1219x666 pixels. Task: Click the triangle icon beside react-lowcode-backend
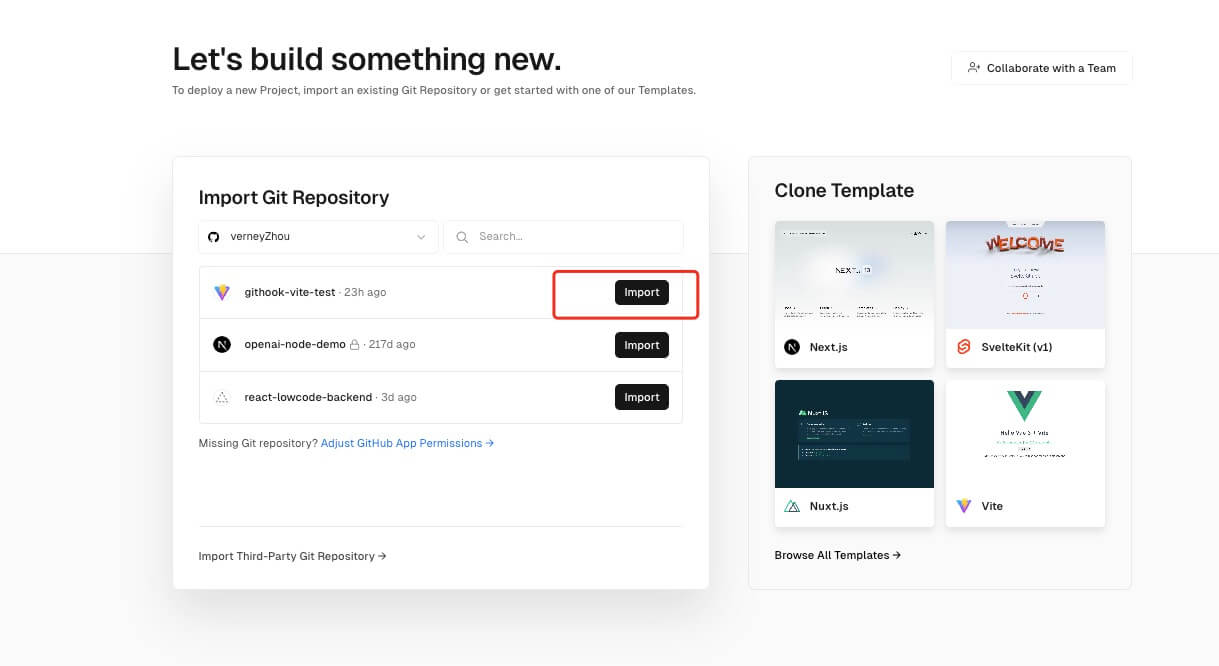tap(222, 397)
